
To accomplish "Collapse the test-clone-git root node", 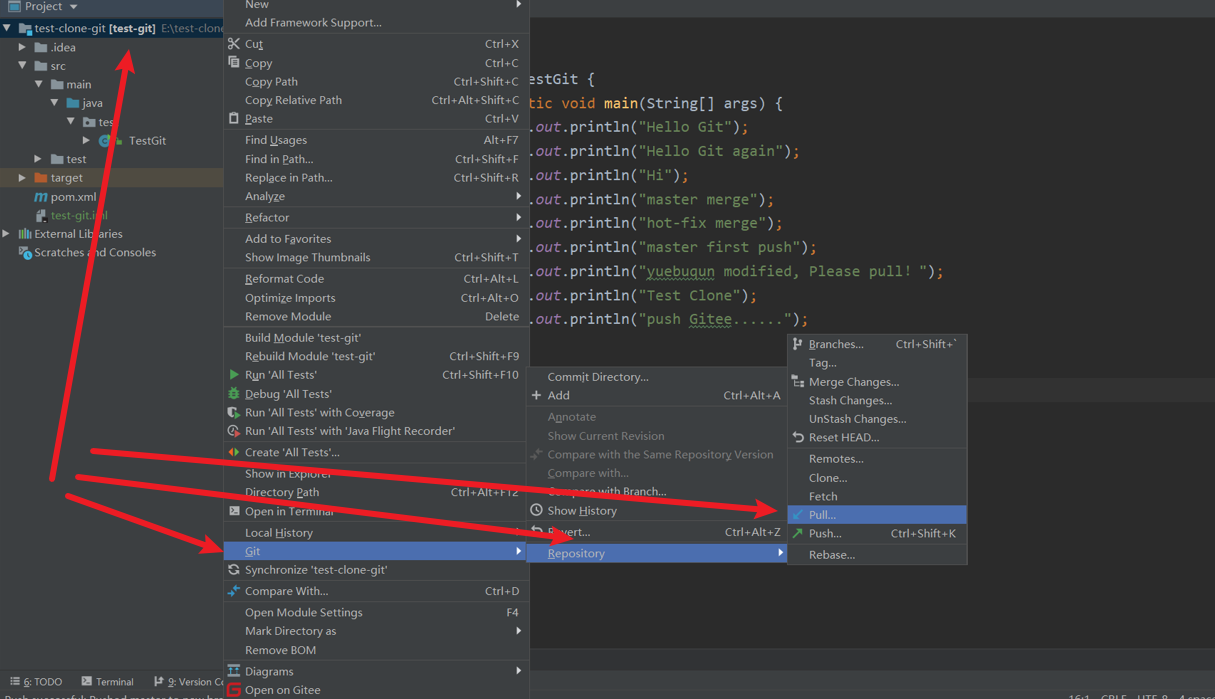I will (7, 28).
